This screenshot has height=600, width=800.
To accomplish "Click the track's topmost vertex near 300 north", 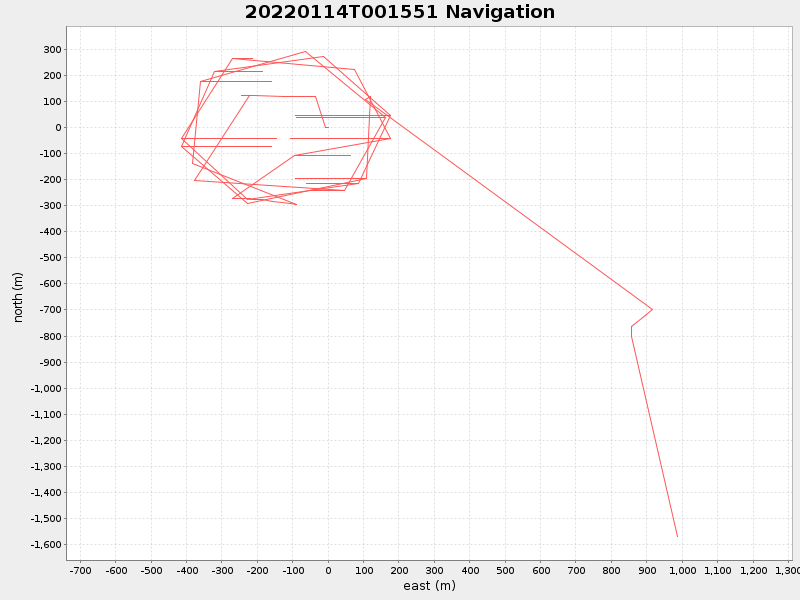I will 305,51.
